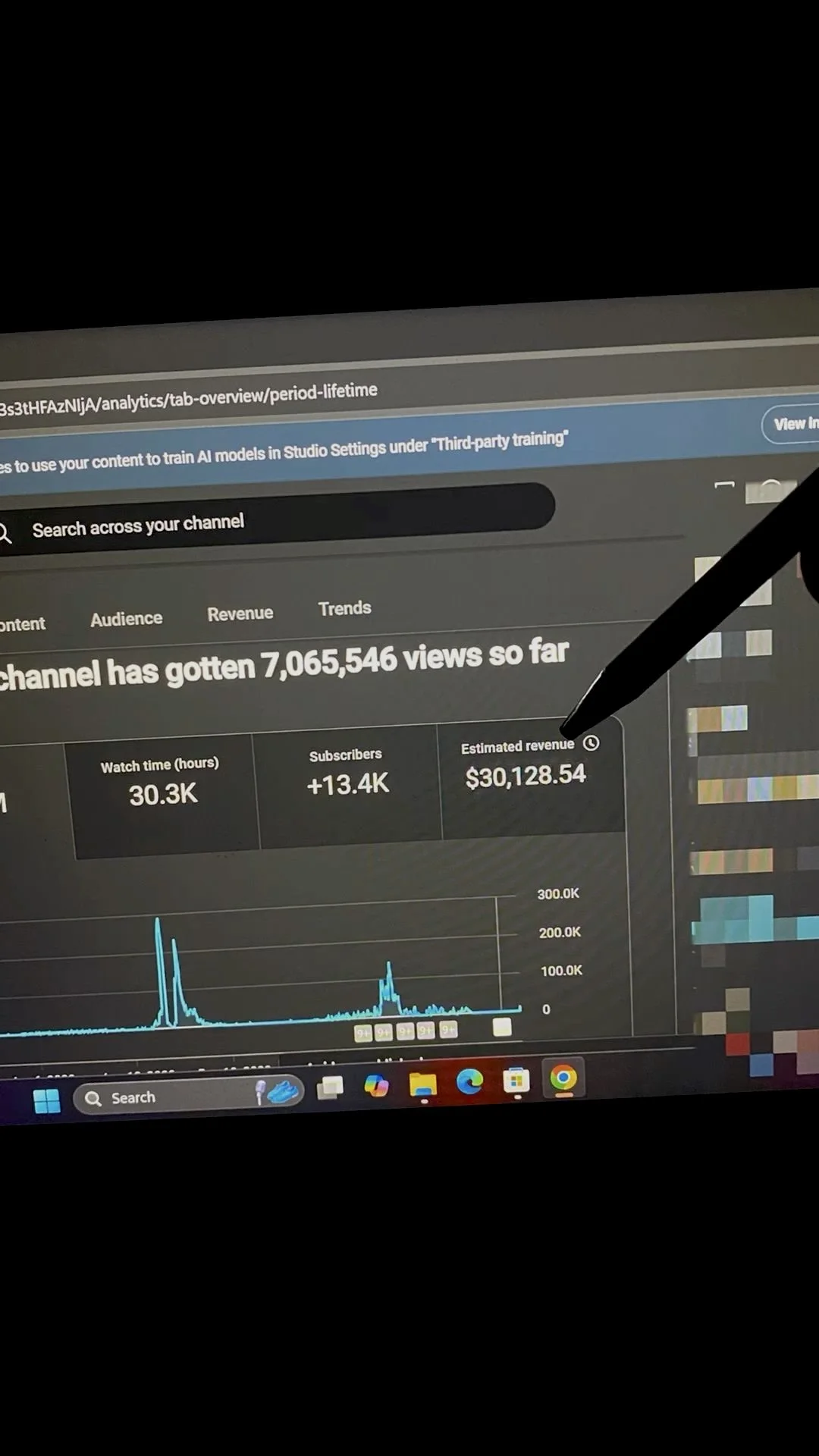819x1456 pixels.
Task: Click the $30,128.54 revenue value
Action: pos(526,776)
